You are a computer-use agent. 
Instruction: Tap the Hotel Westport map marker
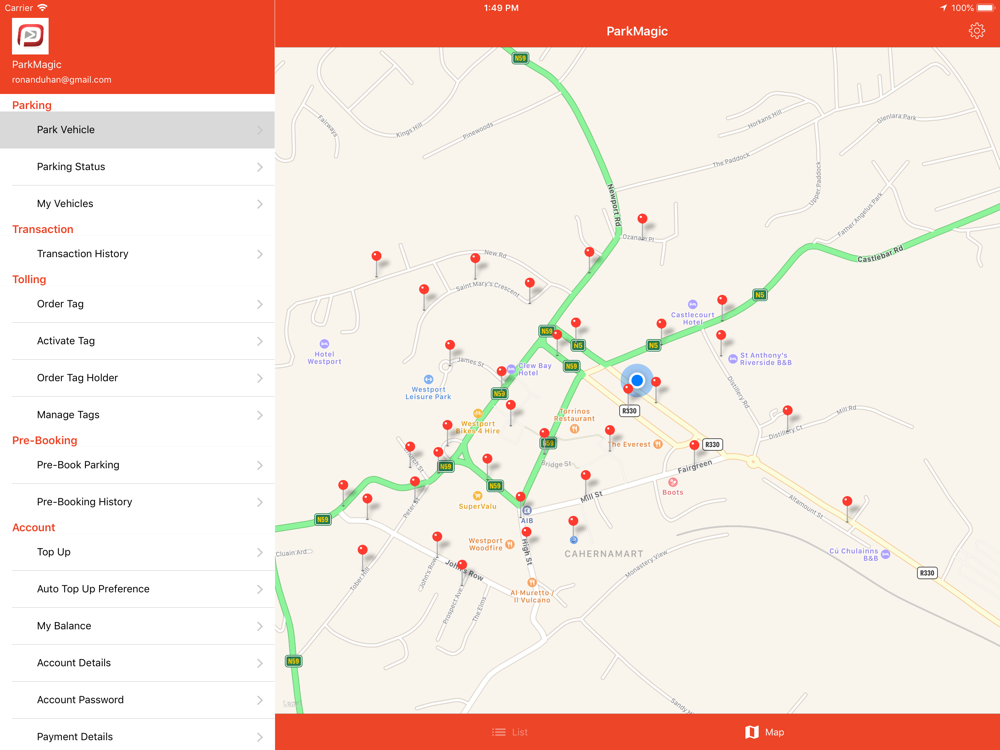pyautogui.click(x=324, y=344)
